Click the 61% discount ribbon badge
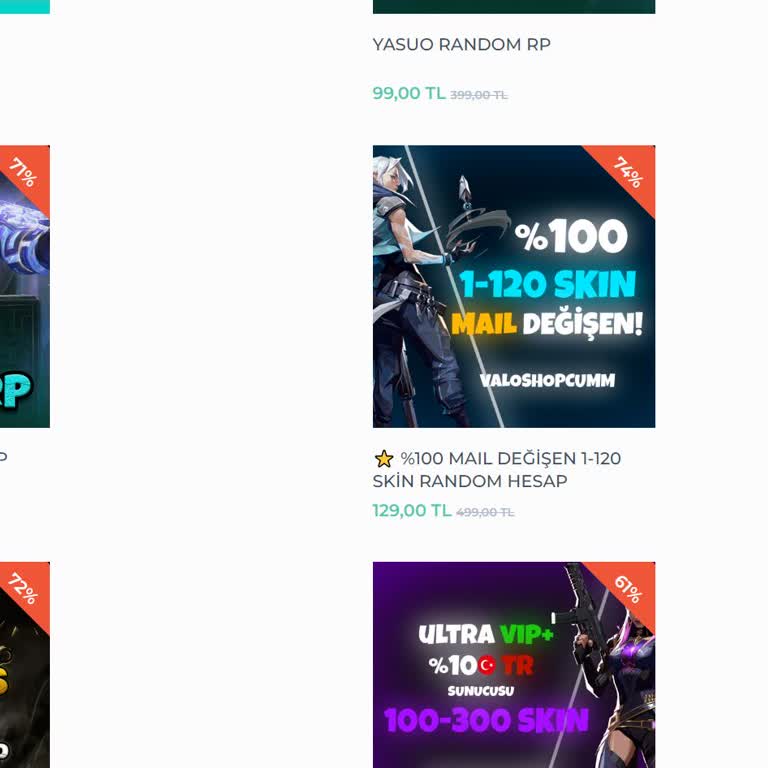The width and height of the screenshot is (768, 768). (629, 588)
